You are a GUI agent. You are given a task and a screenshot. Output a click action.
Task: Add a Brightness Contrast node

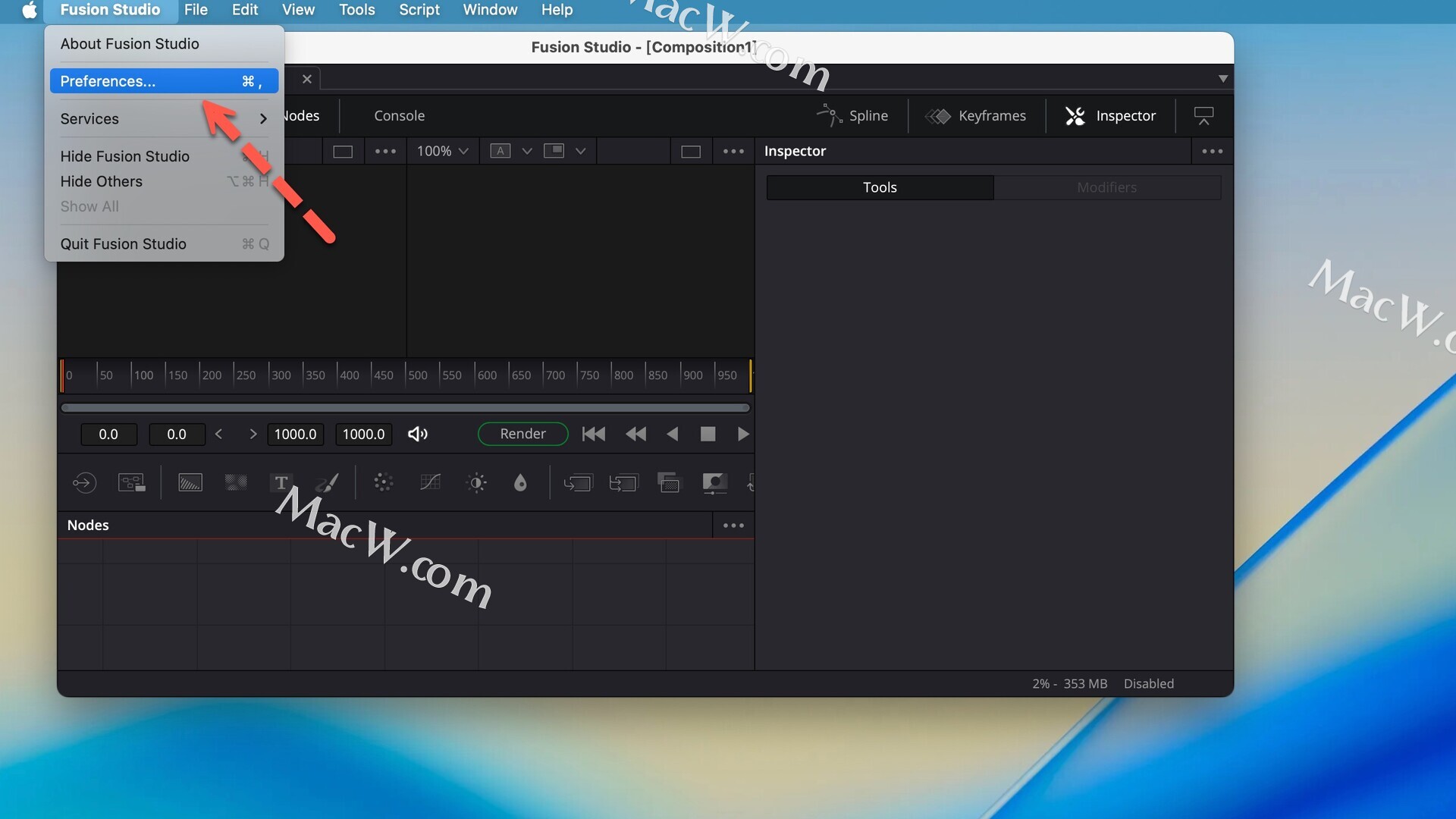(x=477, y=482)
